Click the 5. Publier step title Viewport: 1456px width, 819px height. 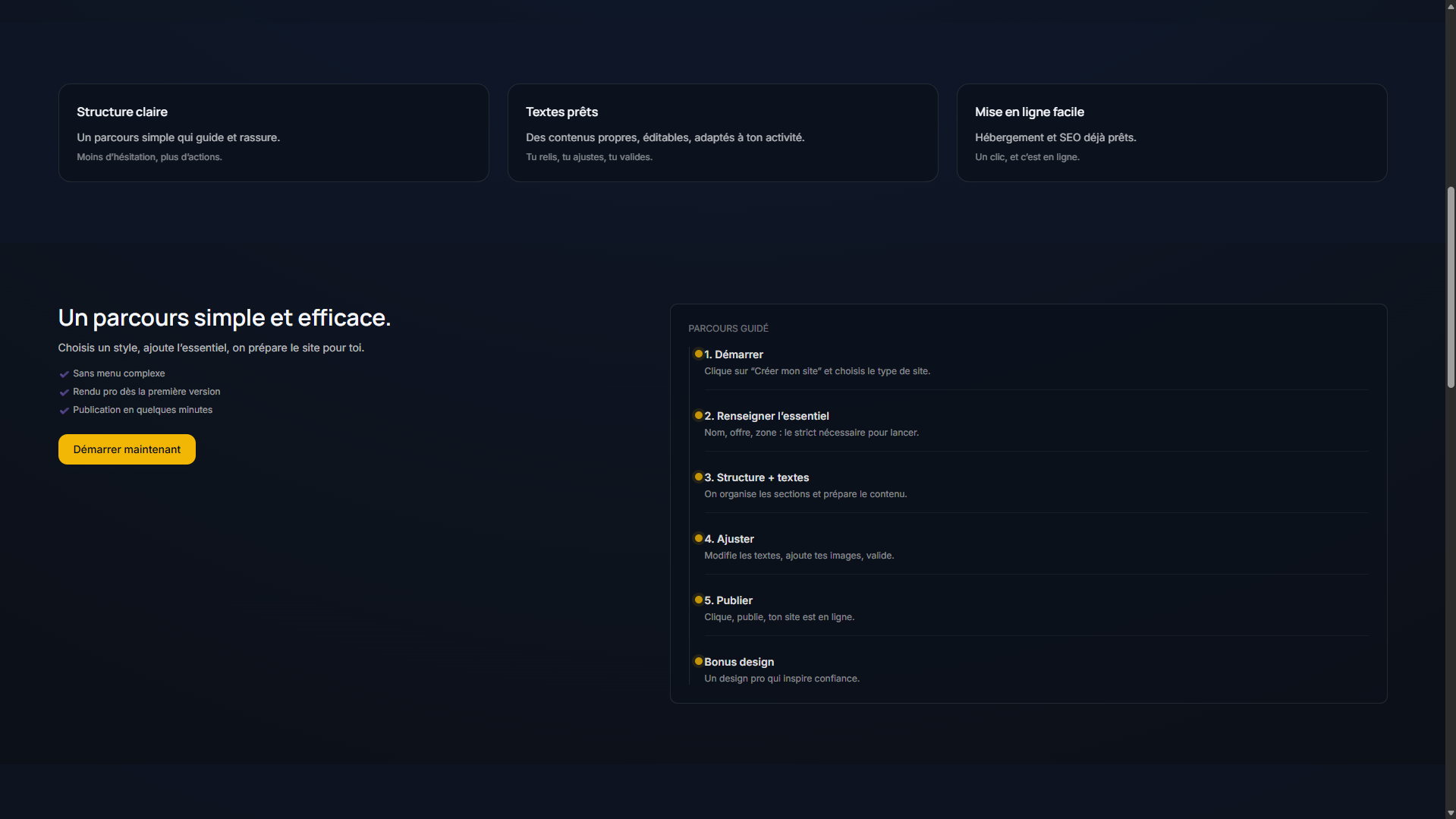(728, 600)
